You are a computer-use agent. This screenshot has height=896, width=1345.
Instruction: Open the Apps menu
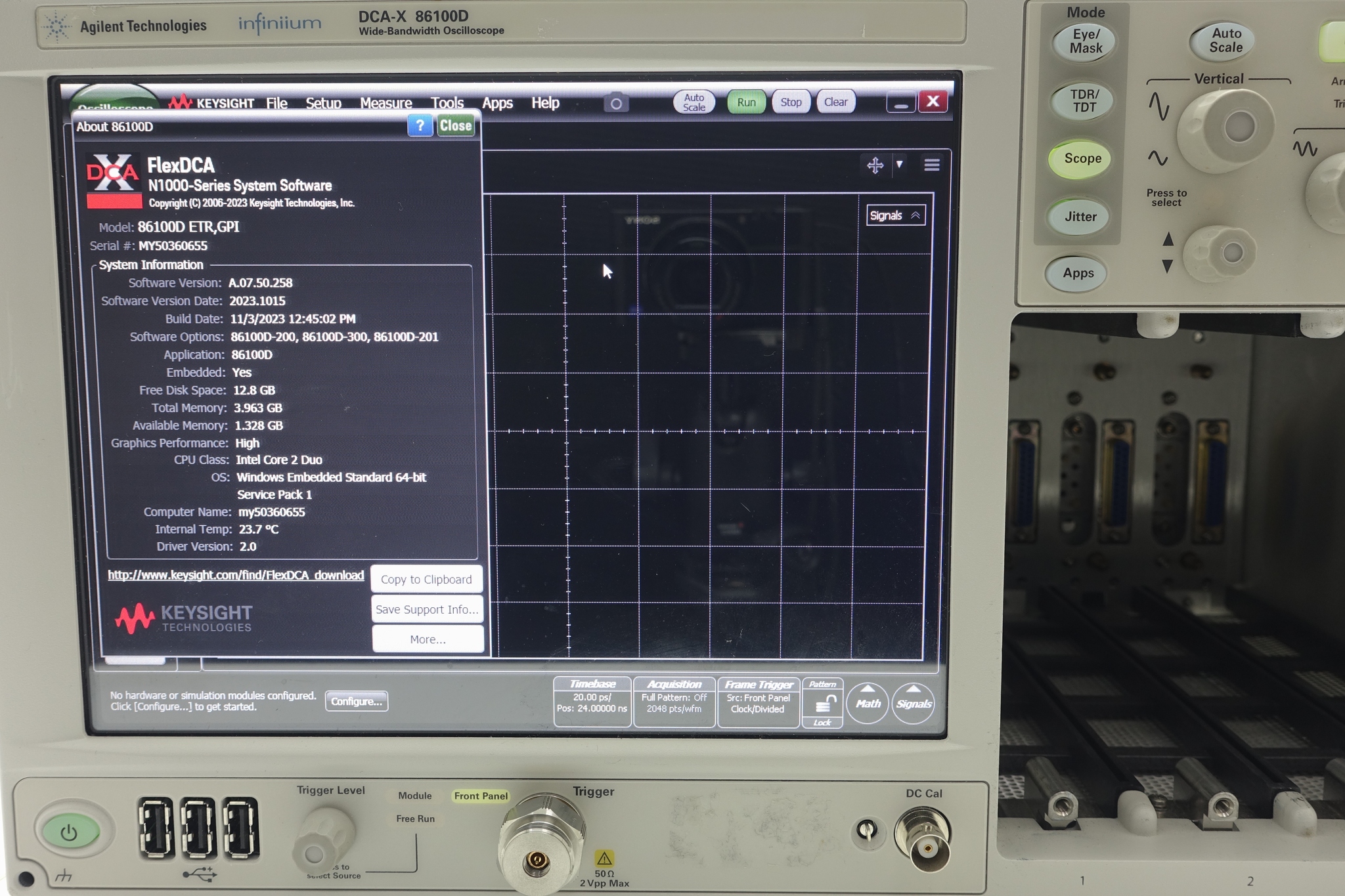[497, 103]
